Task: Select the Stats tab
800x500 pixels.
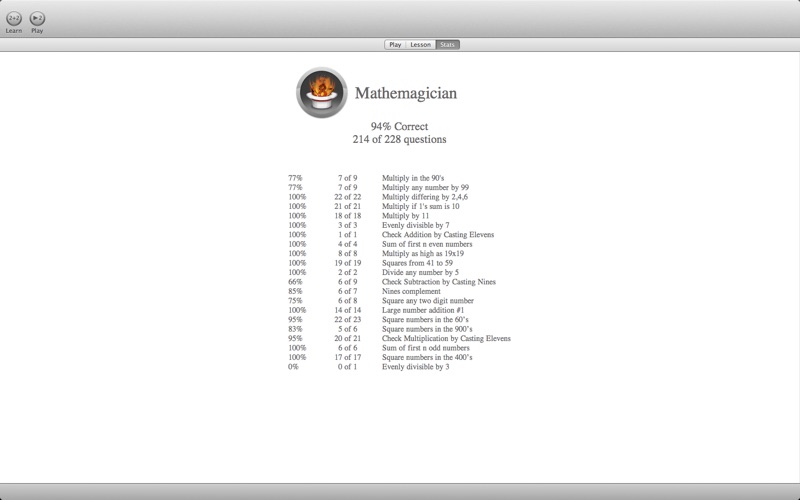Action: tap(447, 45)
